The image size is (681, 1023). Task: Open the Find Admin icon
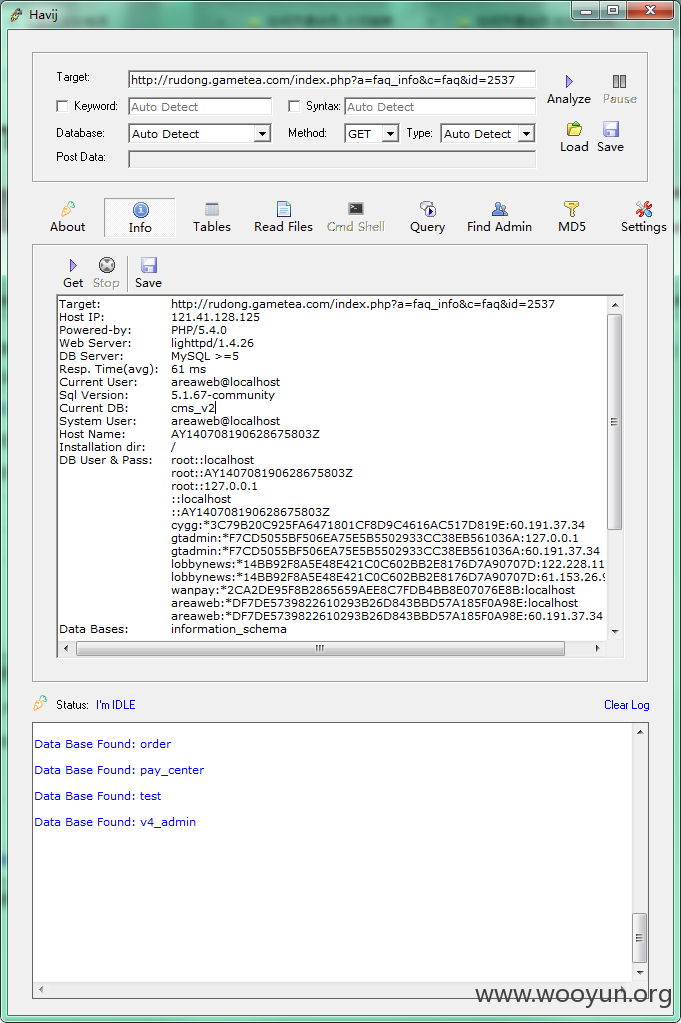[x=500, y=209]
